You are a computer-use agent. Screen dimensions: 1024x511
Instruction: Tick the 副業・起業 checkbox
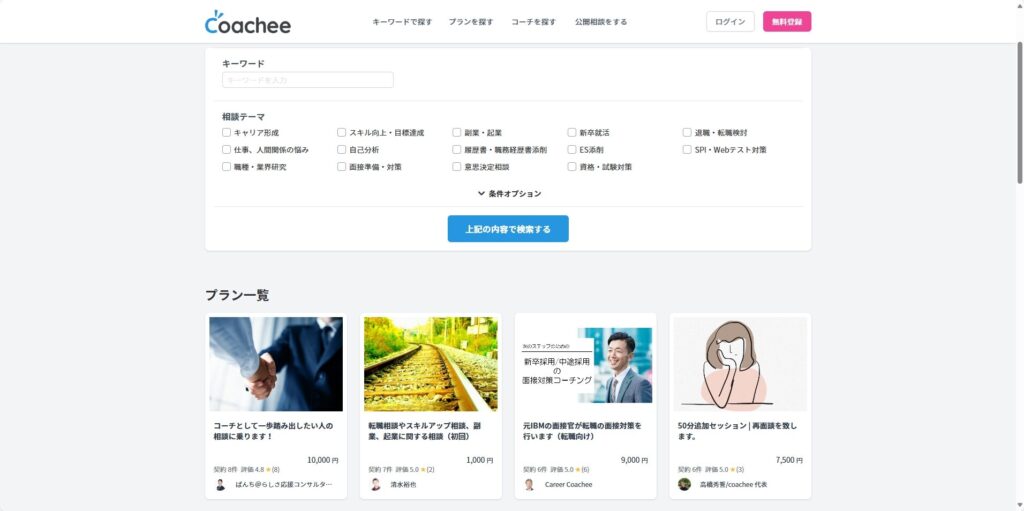tap(457, 132)
